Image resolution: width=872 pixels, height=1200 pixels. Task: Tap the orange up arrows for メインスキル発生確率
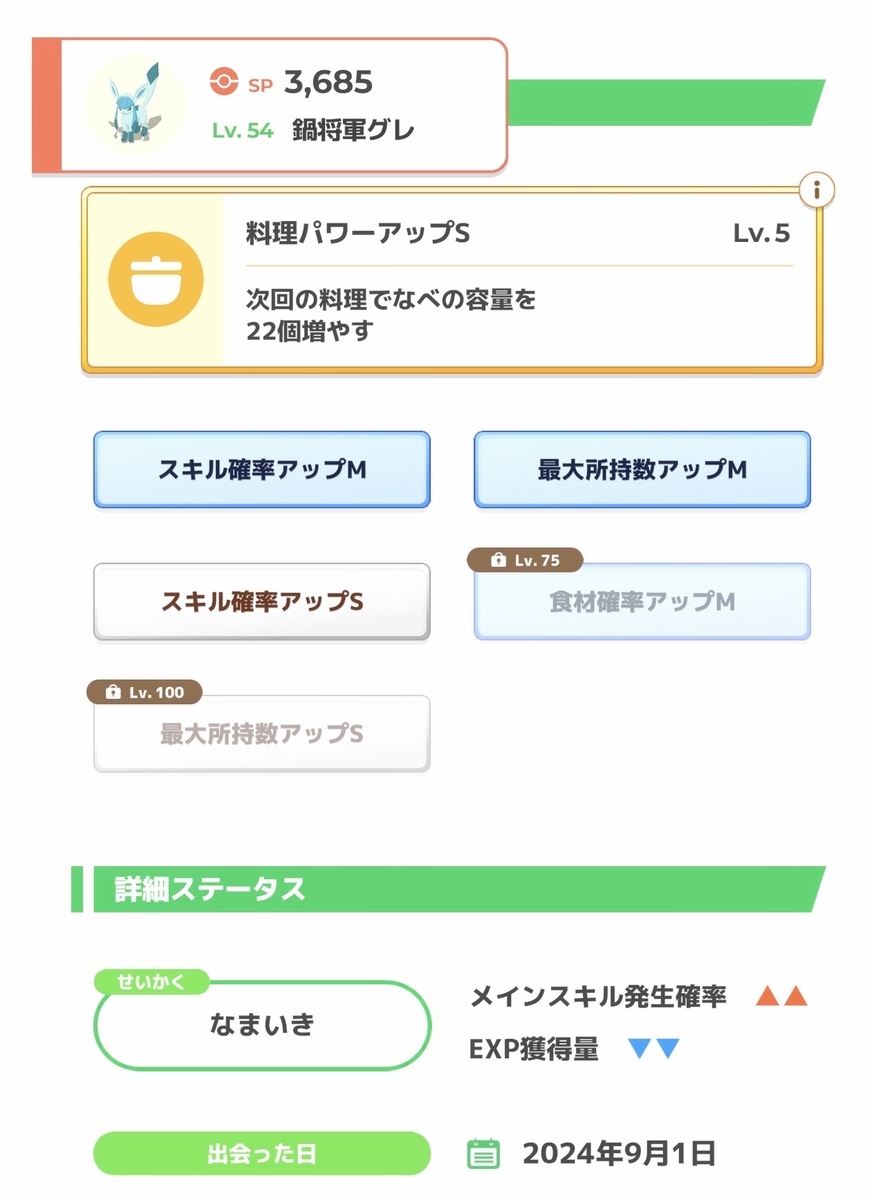tap(781, 996)
